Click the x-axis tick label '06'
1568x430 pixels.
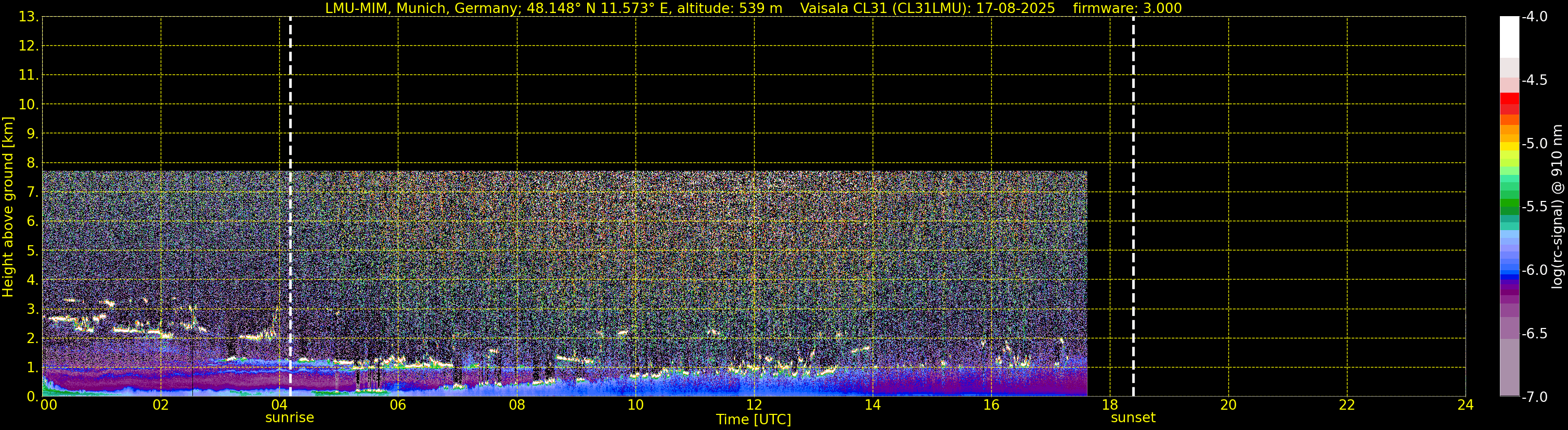[398, 405]
